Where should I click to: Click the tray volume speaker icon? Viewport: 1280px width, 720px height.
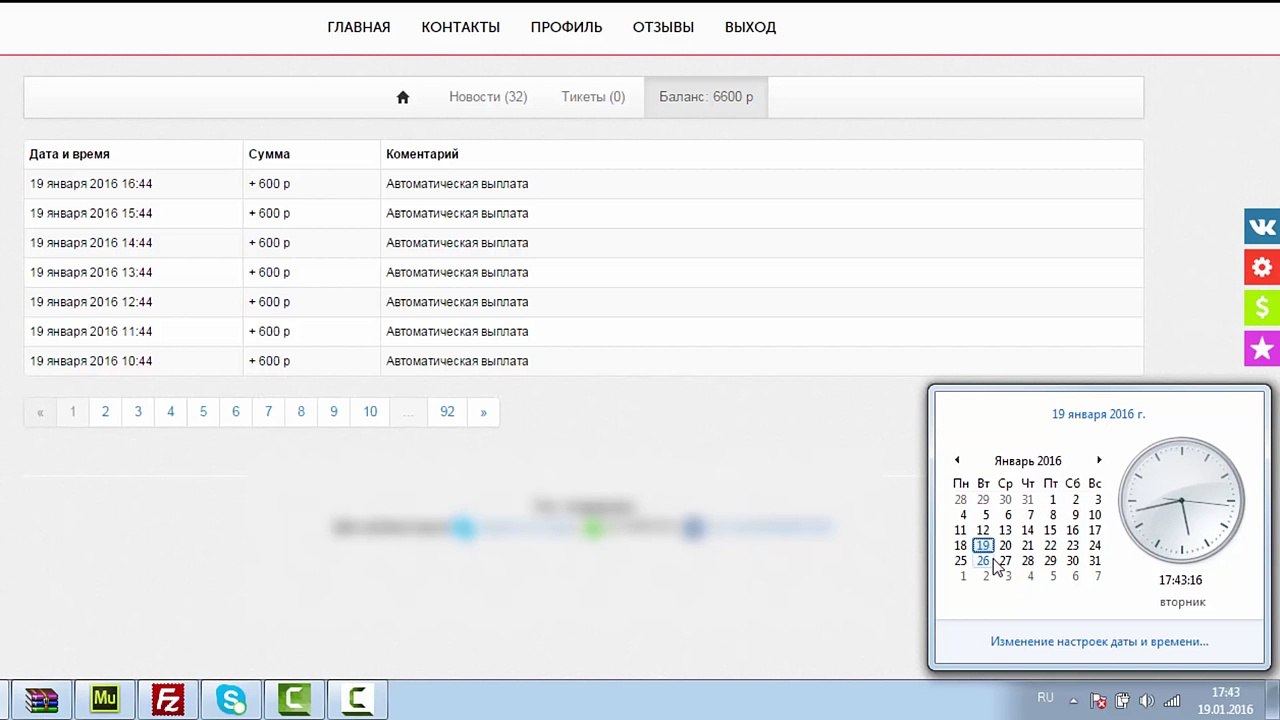coord(1146,701)
